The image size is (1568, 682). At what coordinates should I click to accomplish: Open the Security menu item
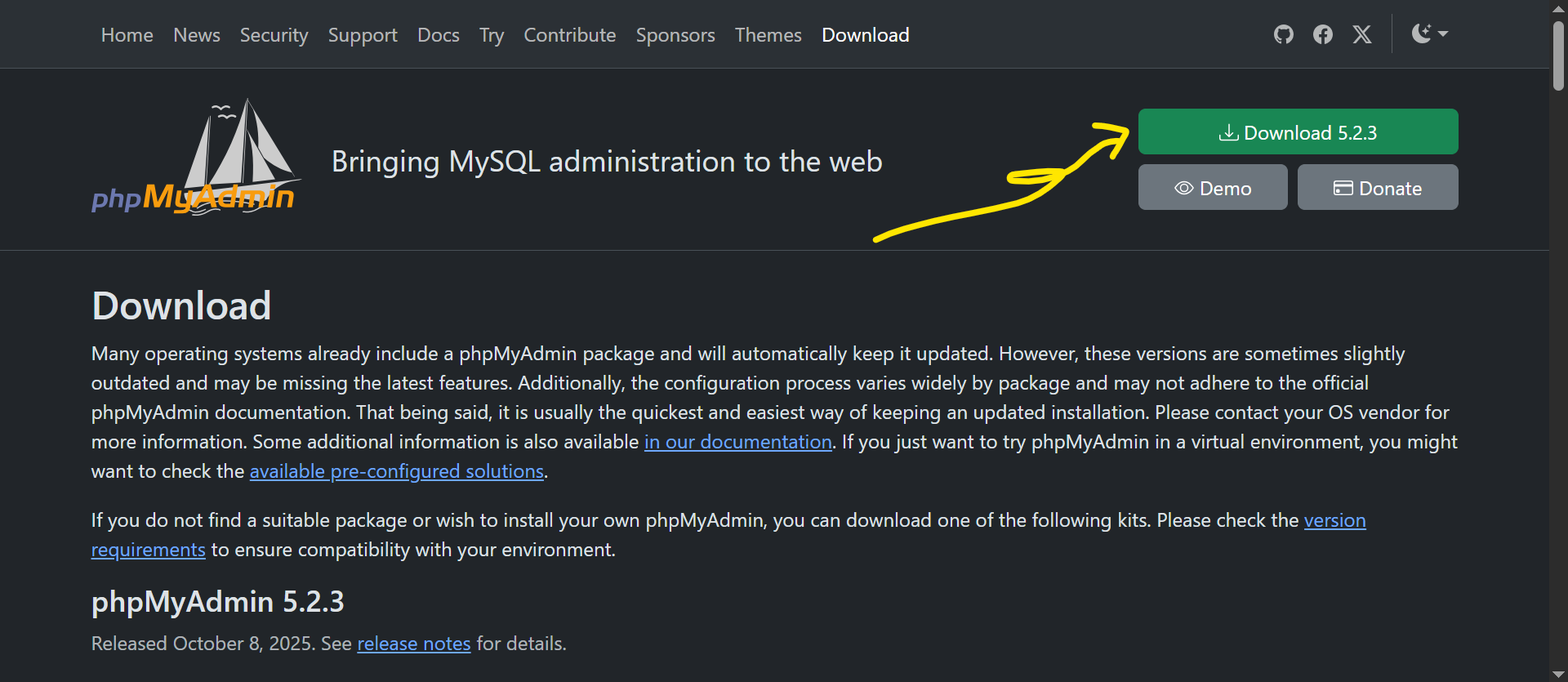click(x=274, y=35)
